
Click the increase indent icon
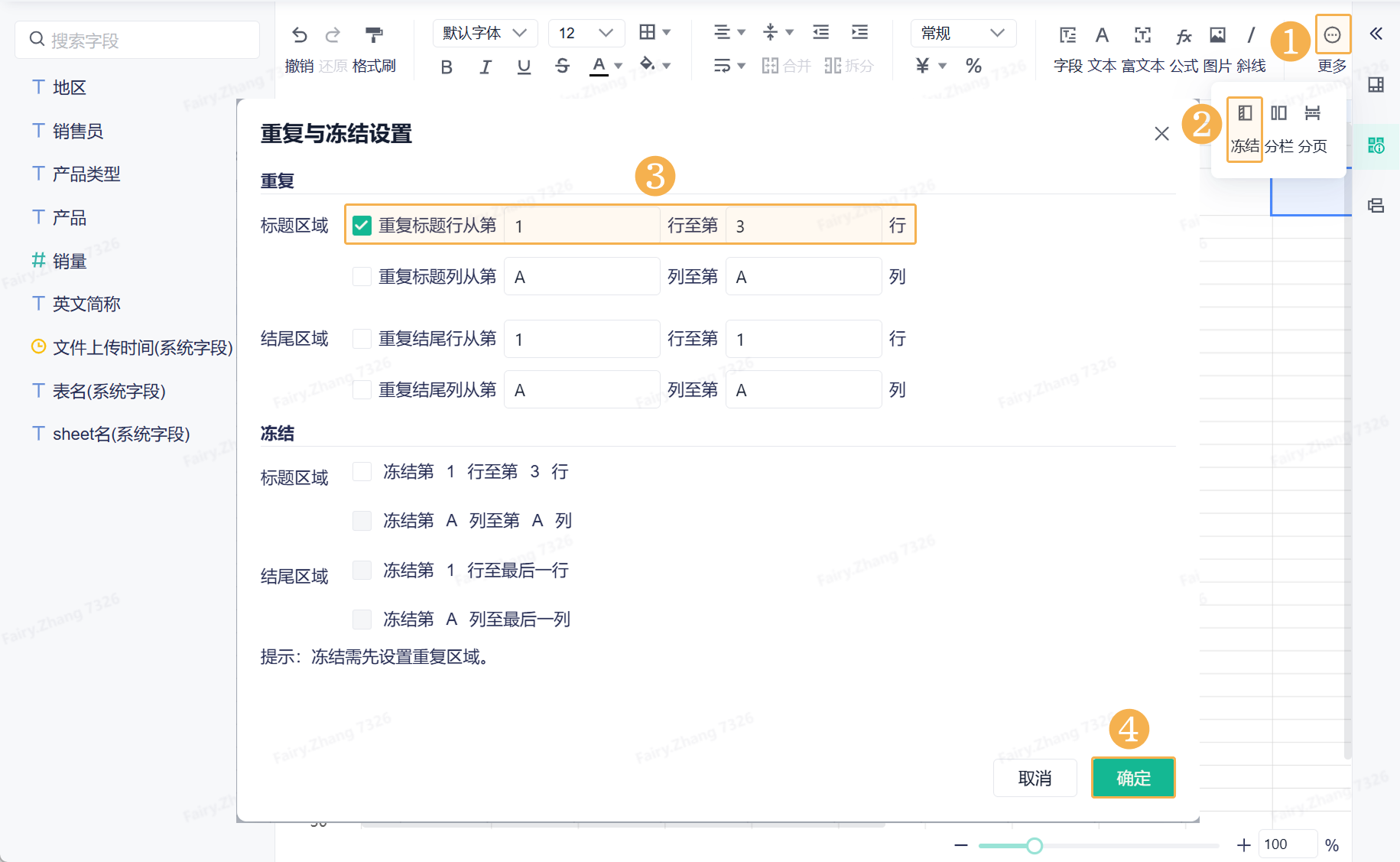tap(859, 32)
